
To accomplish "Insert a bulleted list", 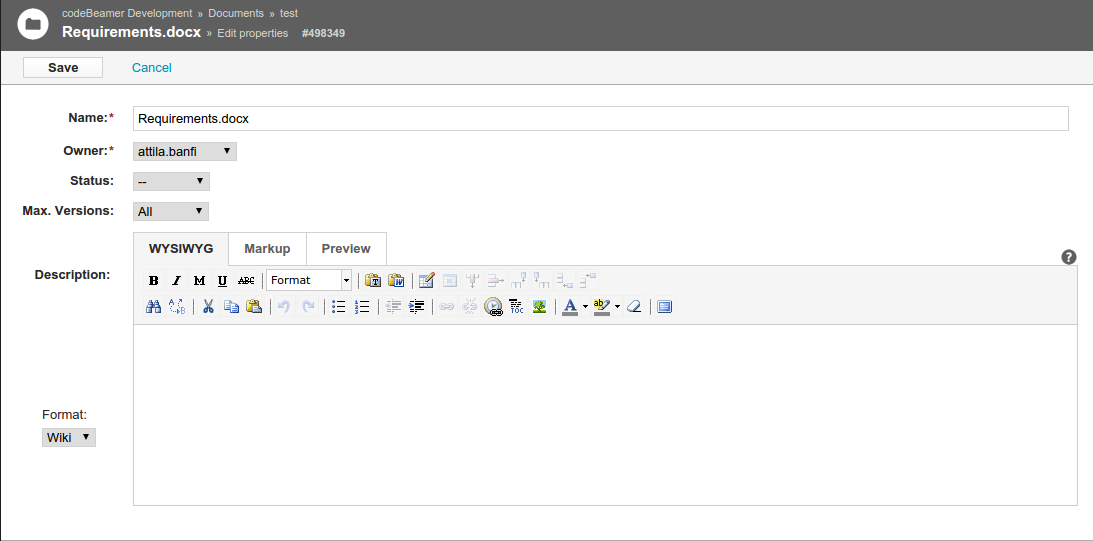I will 339,306.
